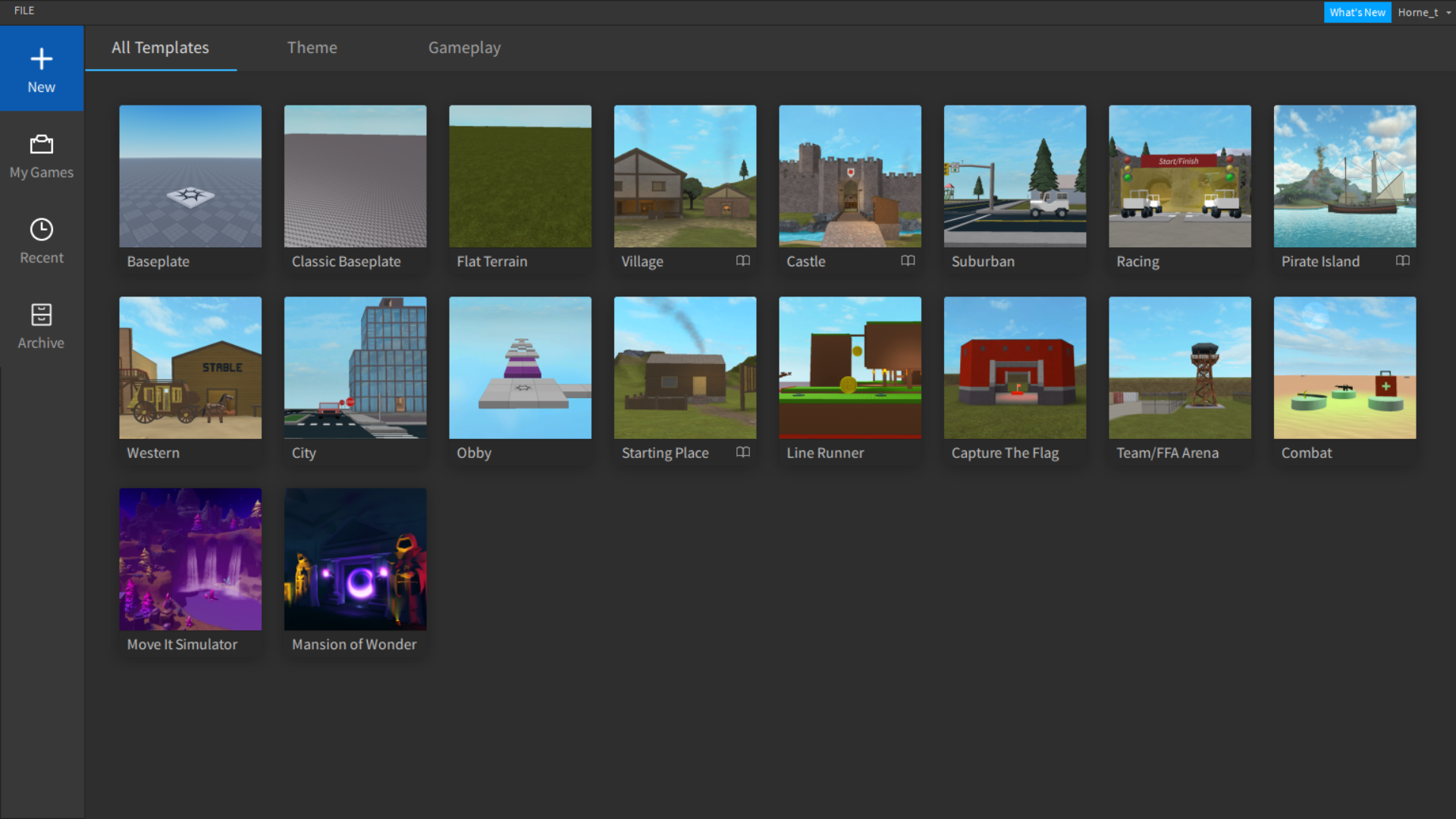This screenshot has width=1456, height=819.
Task: Select the Starting Place template thumbnail
Action: pos(686,368)
